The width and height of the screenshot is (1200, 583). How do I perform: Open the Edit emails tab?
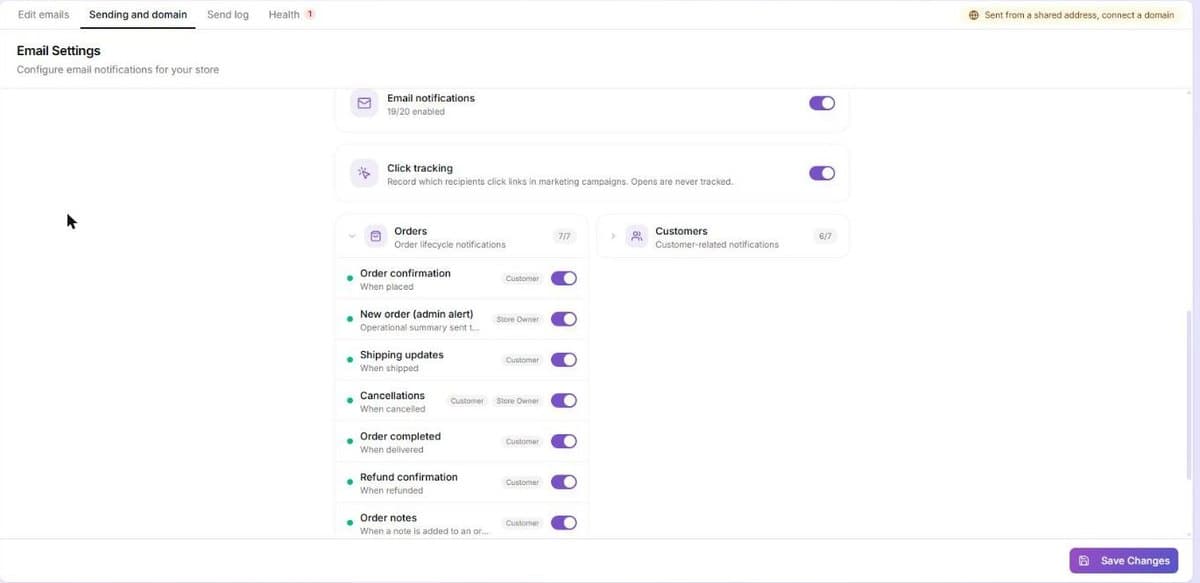(44, 15)
